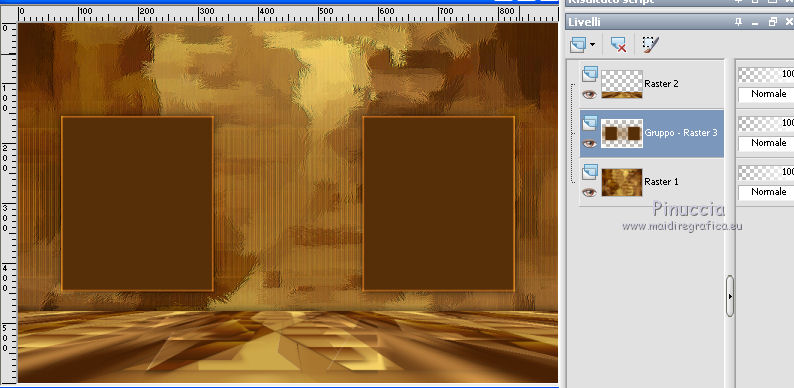The height and width of the screenshot is (388, 794).
Task: Select the Raster 2 layer thumbnail
Action: pyautogui.click(x=622, y=84)
